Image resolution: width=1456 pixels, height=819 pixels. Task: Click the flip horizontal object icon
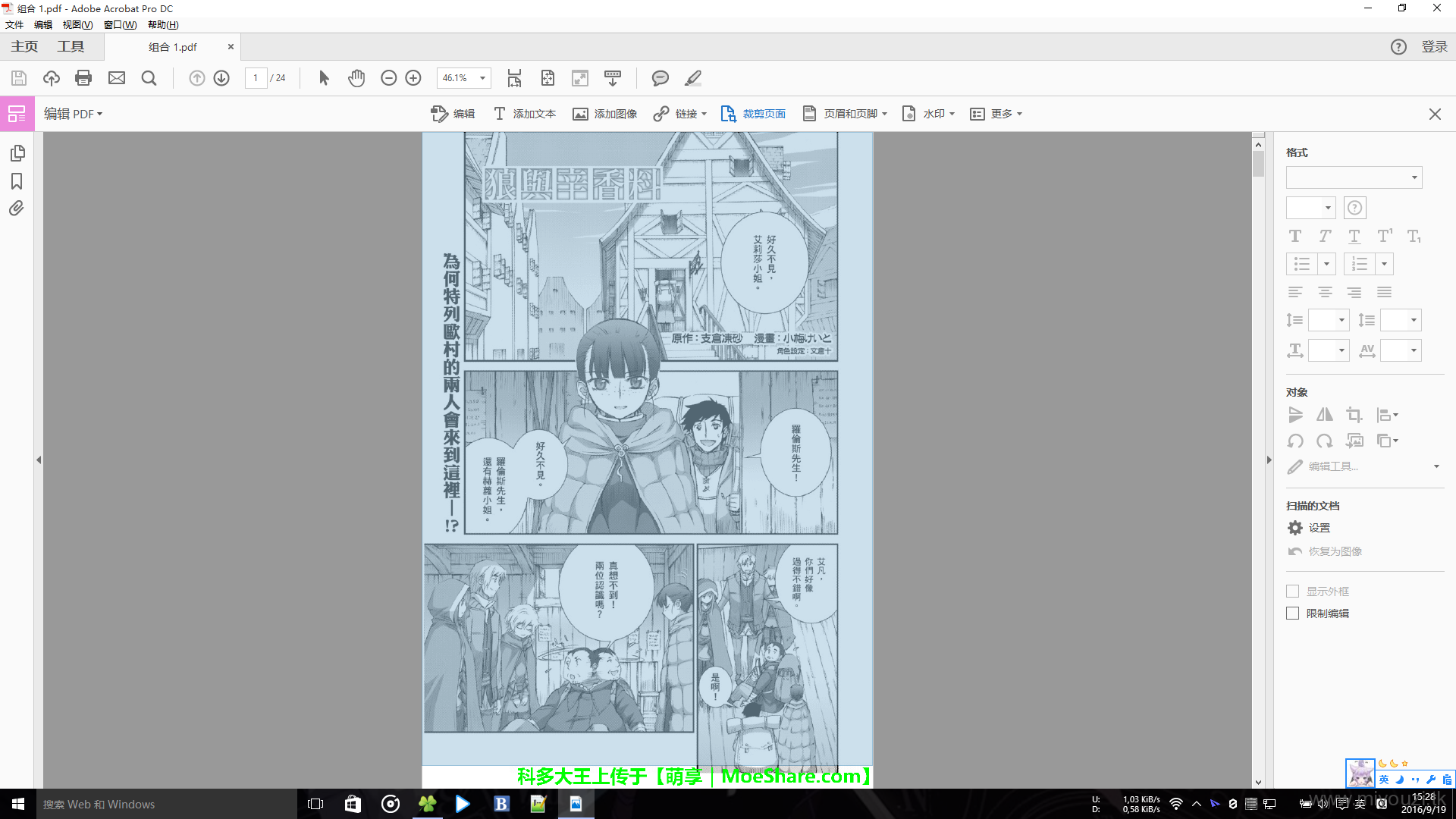pyautogui.click(x=1325, y=415)
